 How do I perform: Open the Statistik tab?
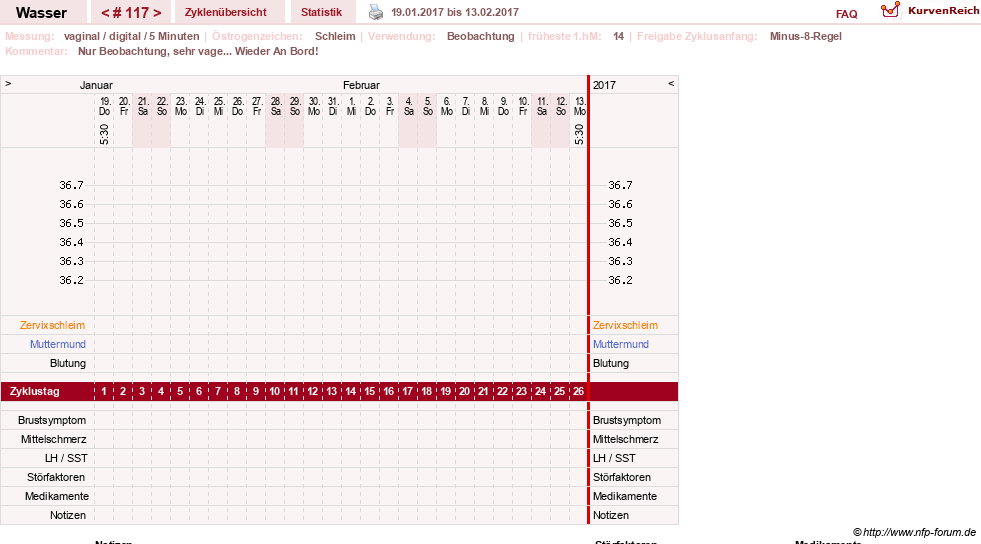pos(322,13)
